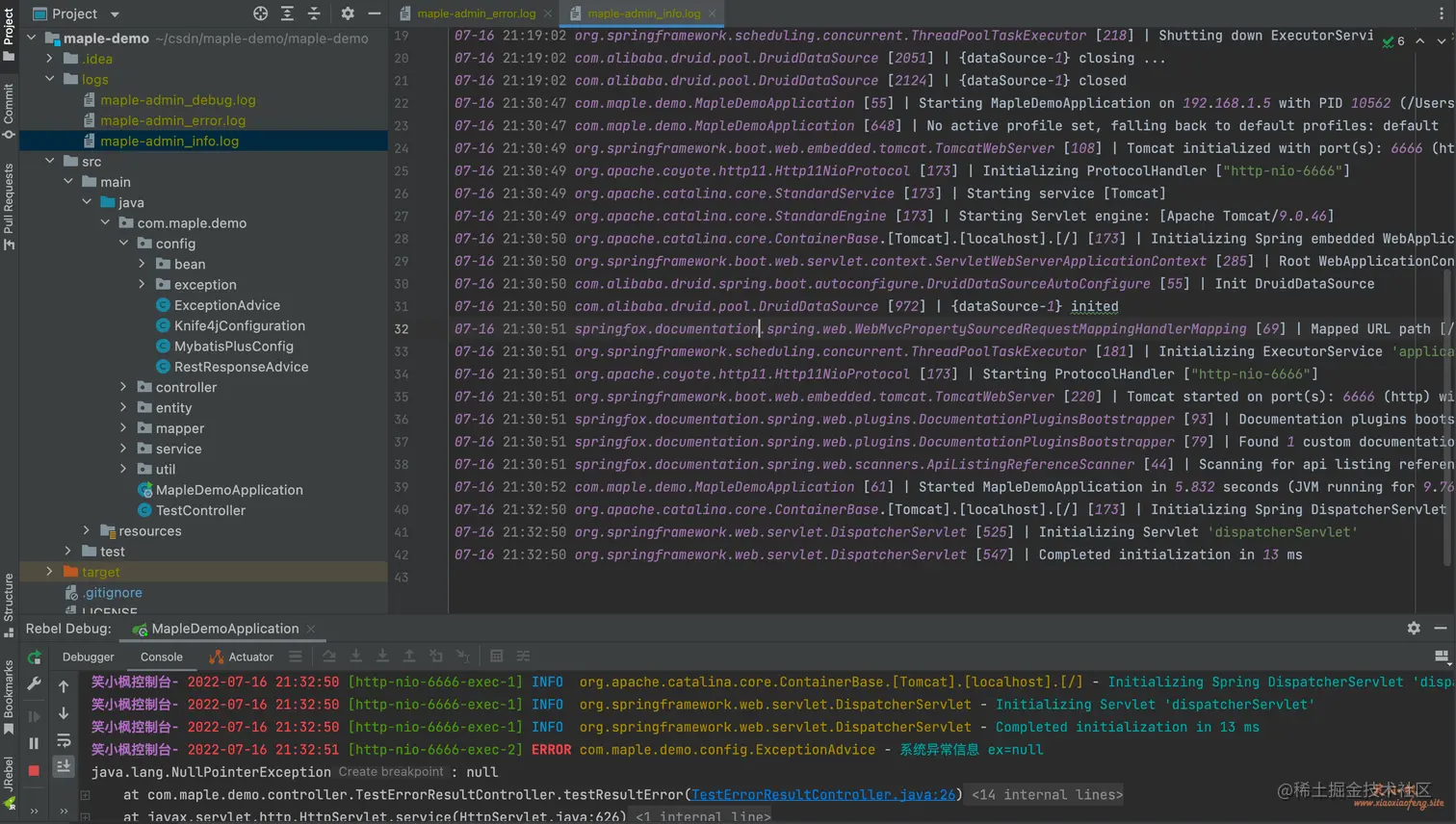Click the Step Out icon
The height and width of the screenshot is (824, 1456).
(x=409, y=657)
